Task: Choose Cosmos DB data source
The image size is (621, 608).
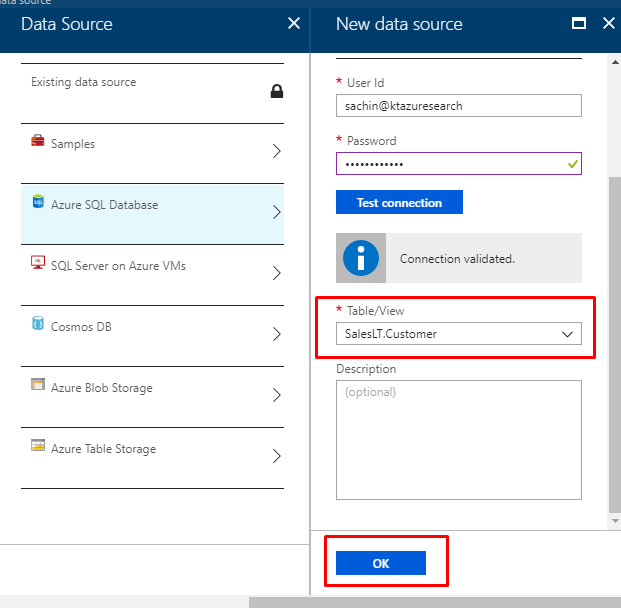Action: tap(152, 336)
